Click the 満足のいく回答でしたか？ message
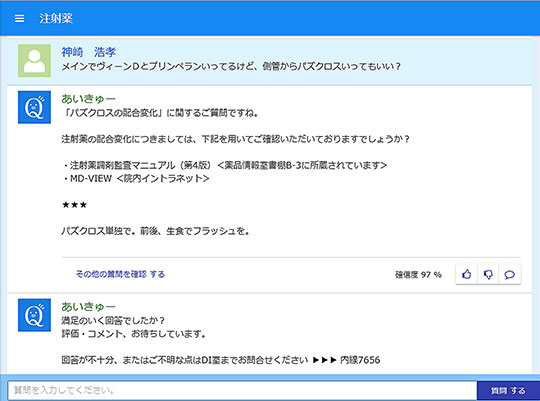 pos(113,321)
